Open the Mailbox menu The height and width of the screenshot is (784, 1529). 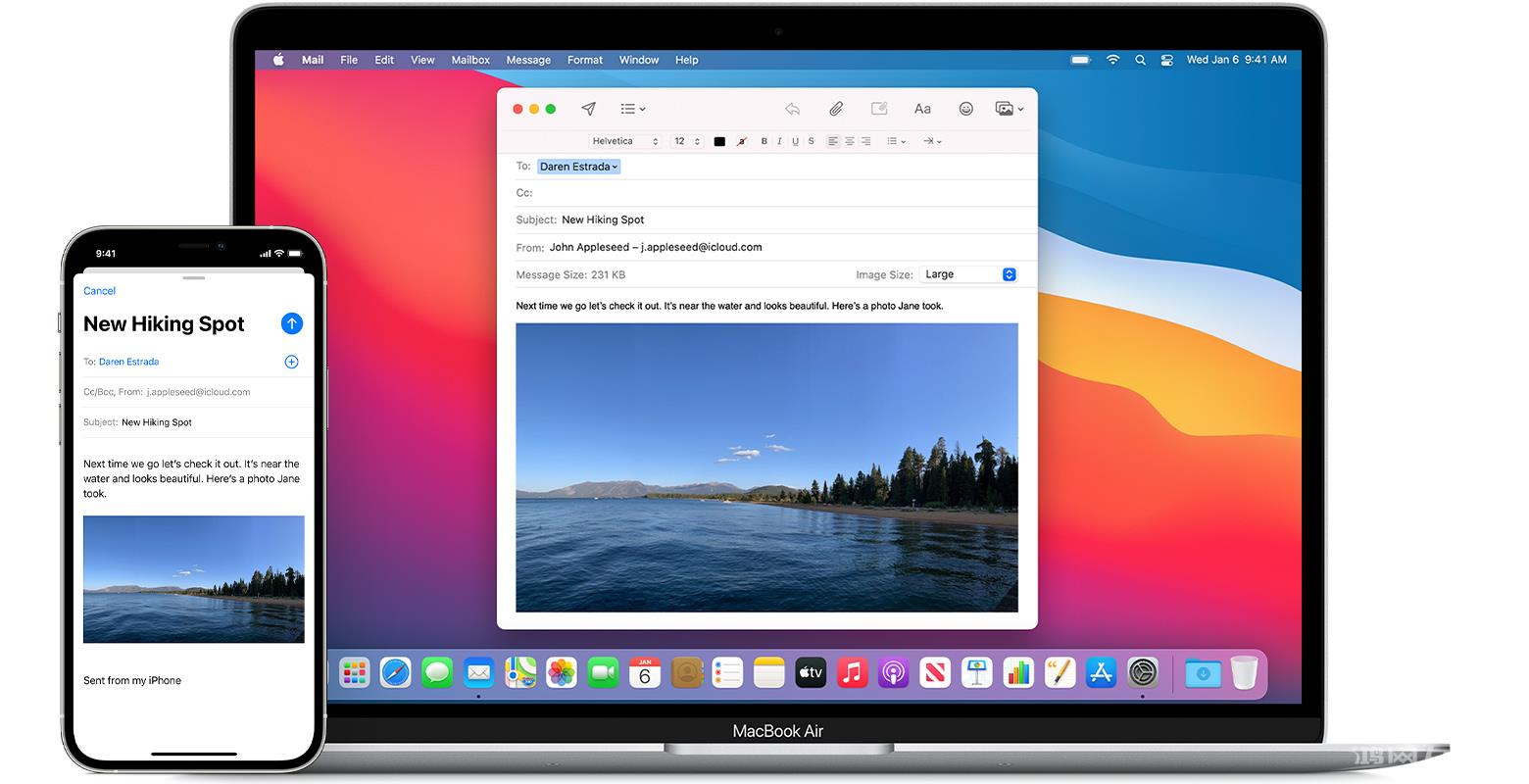pyautogui.click(x=470, y=60)
